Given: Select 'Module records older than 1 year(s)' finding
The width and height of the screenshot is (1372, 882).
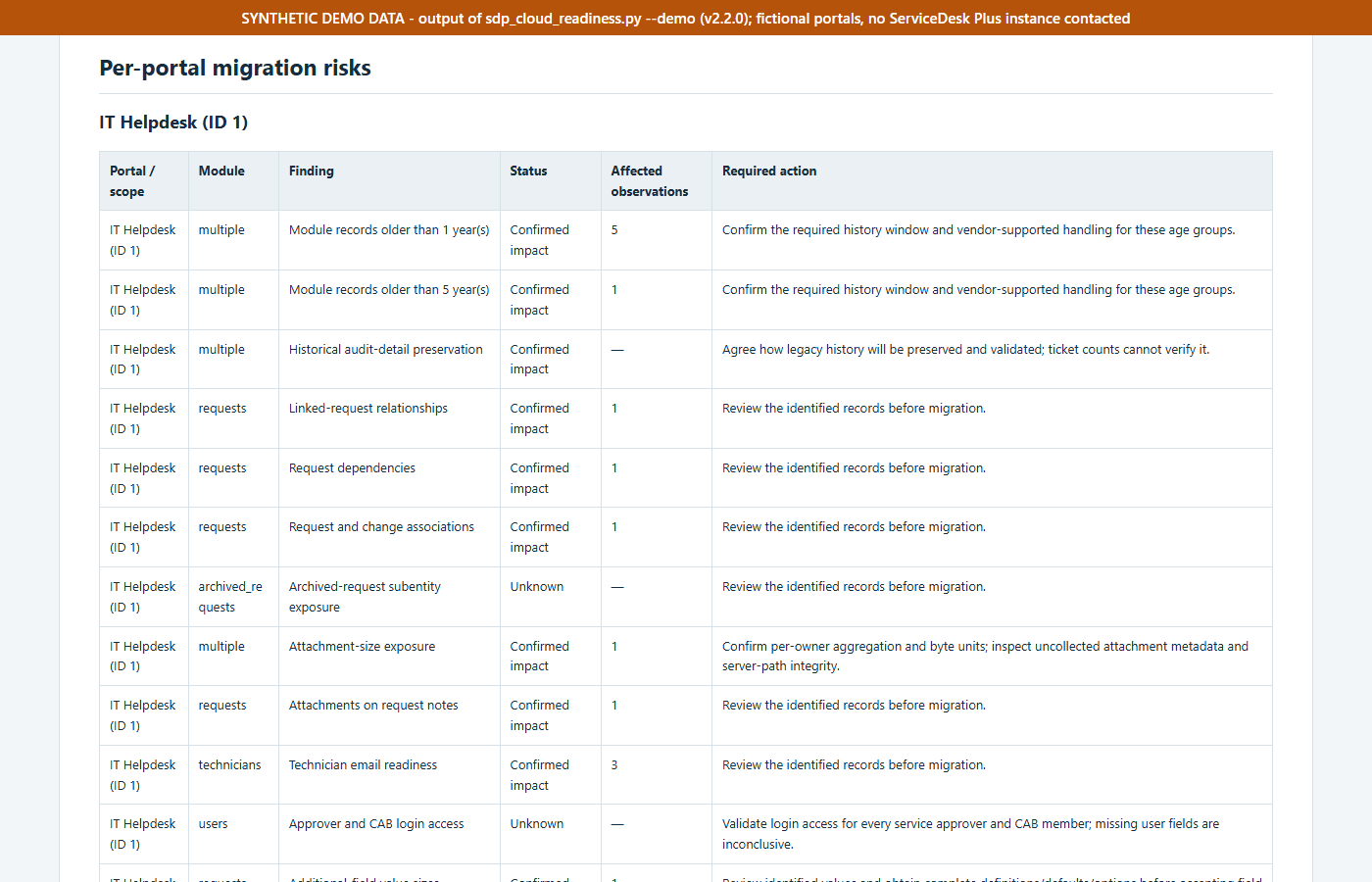Looking at the screenshot, I should (389, 230).
